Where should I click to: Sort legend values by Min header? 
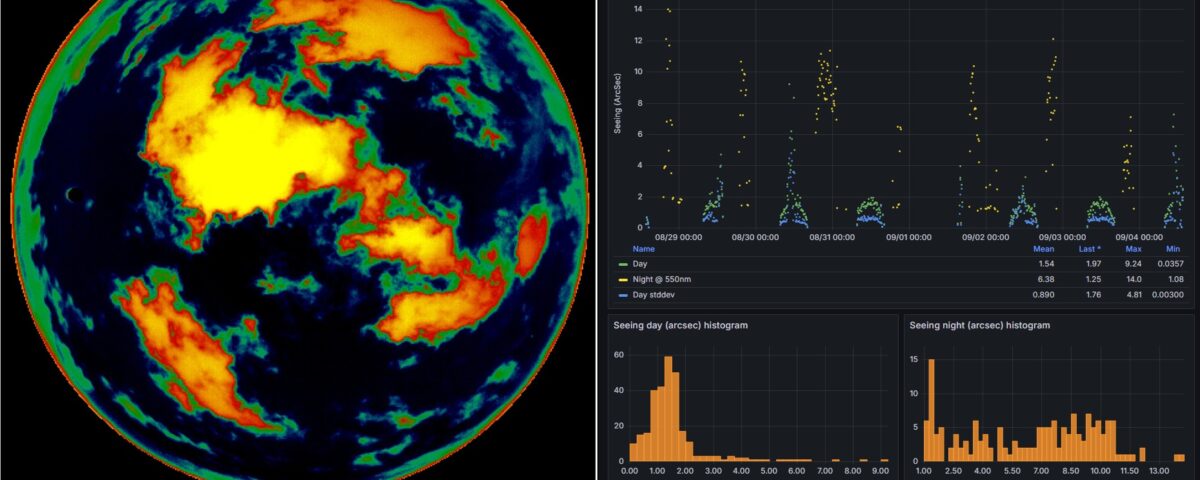(1173, 248)
